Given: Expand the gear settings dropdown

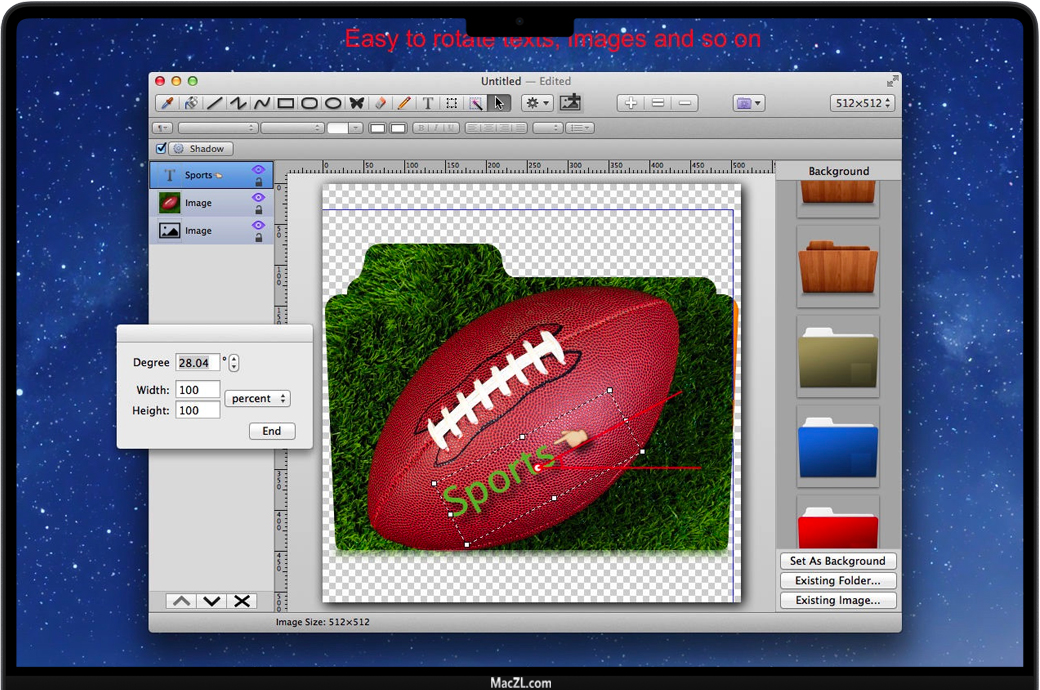Looking at the screenshot, I should pos(537,103).
